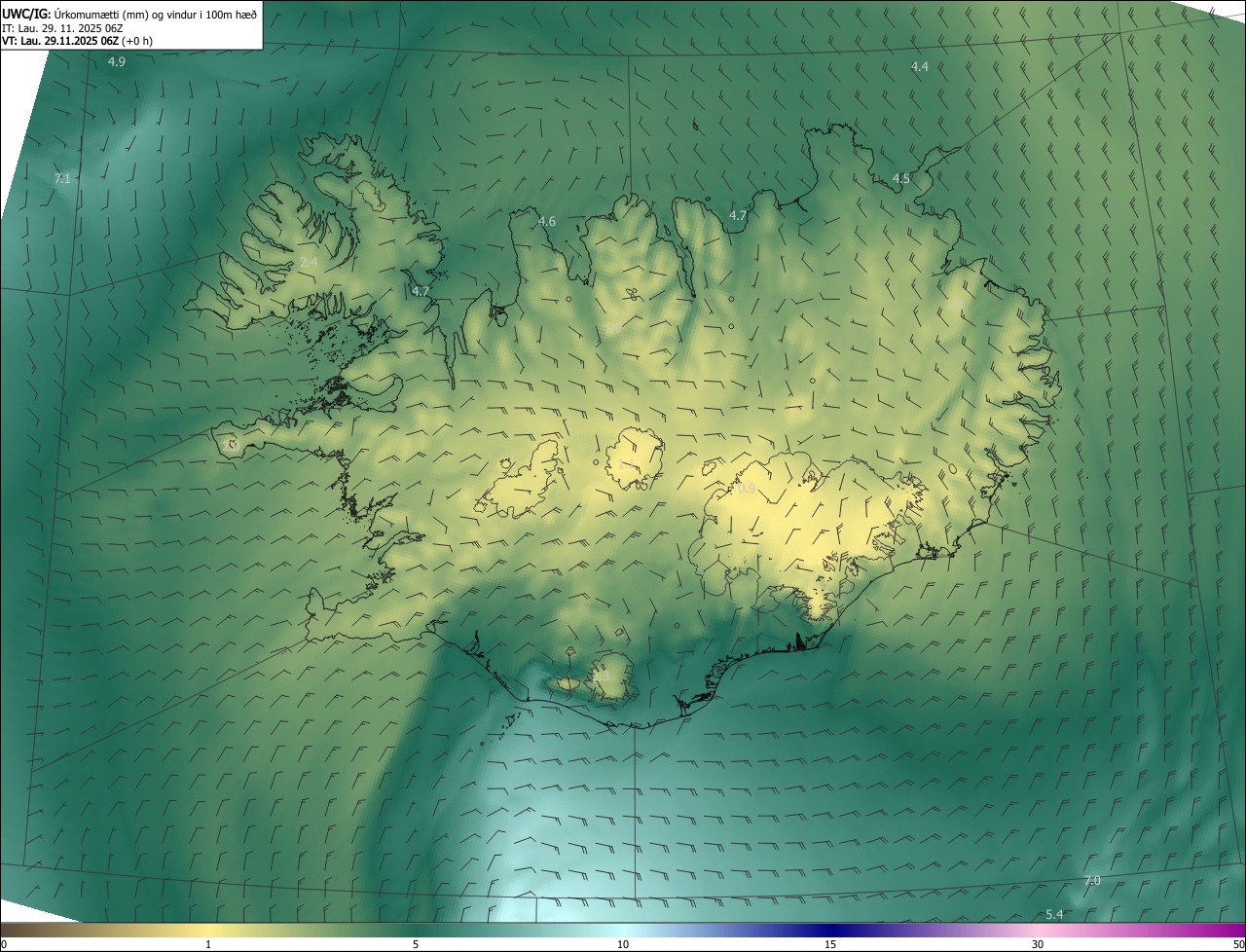The height and width of the screenshot is (952, 1246).
Task: Click the 4.4 value label on the map
Action: tap(919, 67)
